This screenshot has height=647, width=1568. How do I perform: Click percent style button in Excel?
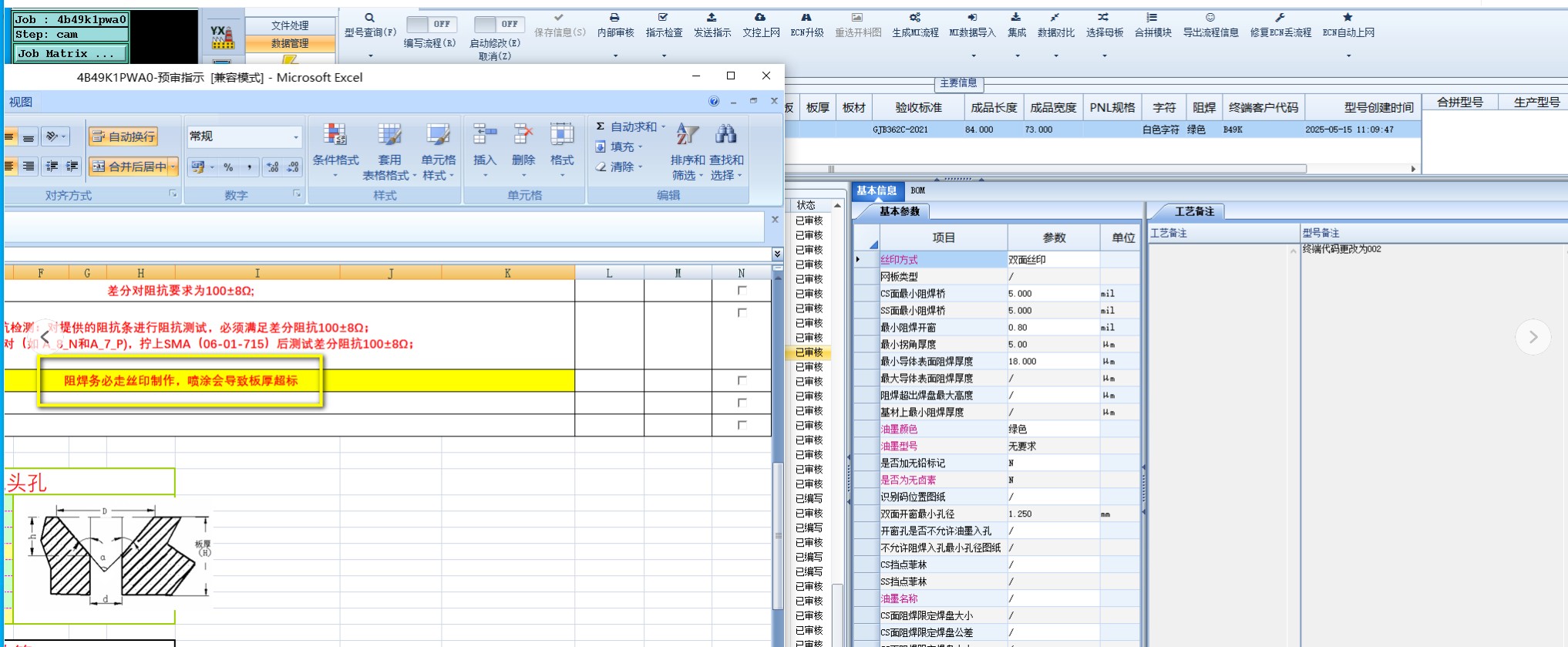coord(228,167)
